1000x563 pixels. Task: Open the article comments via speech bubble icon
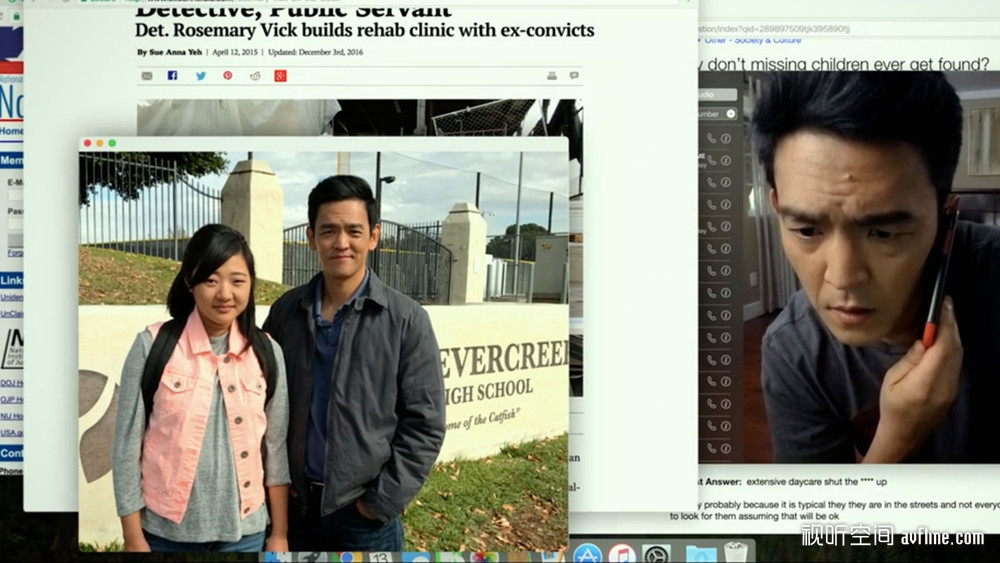click(574, 75)
